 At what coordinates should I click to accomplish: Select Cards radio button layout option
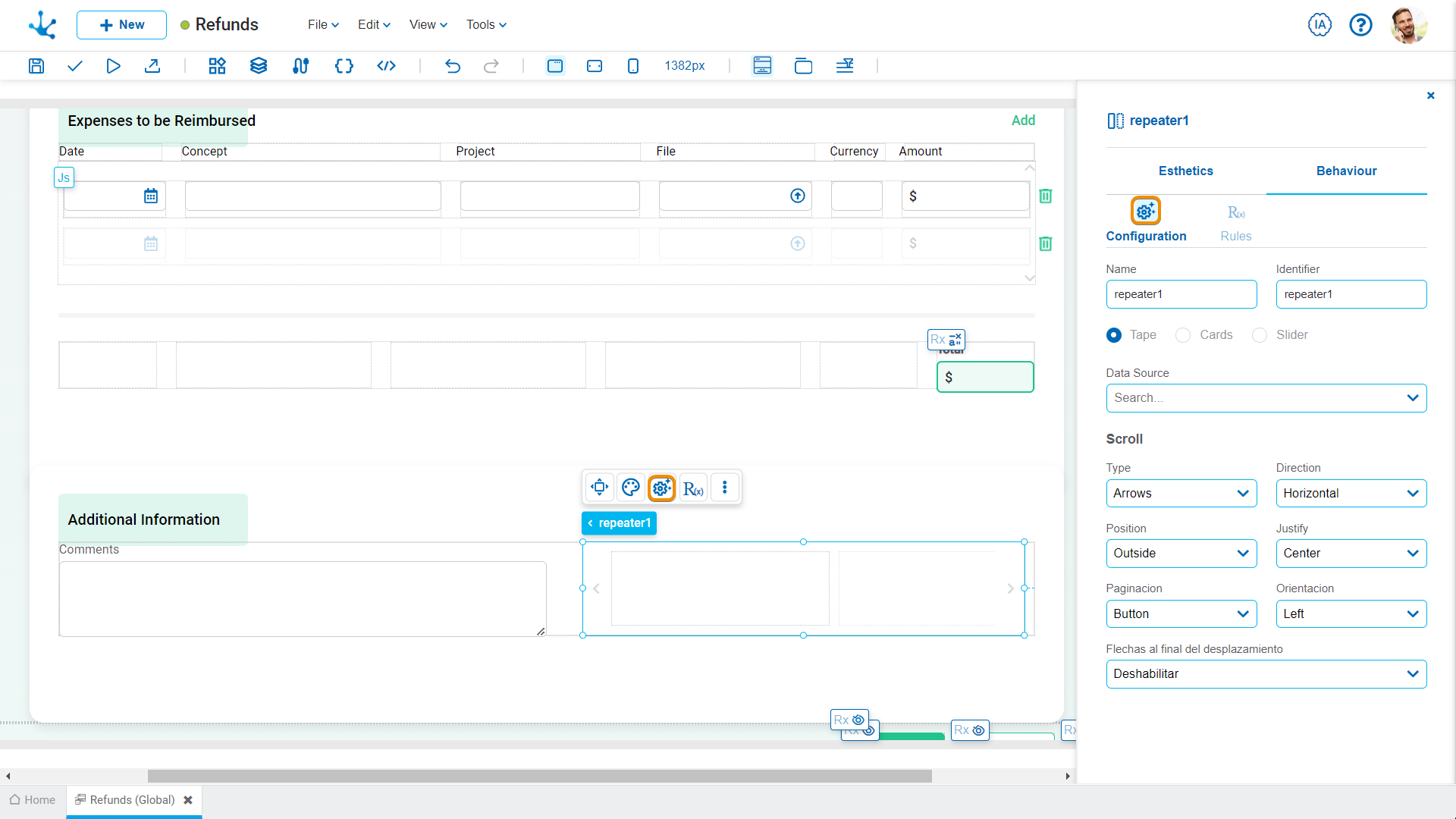click(1184, 335)
